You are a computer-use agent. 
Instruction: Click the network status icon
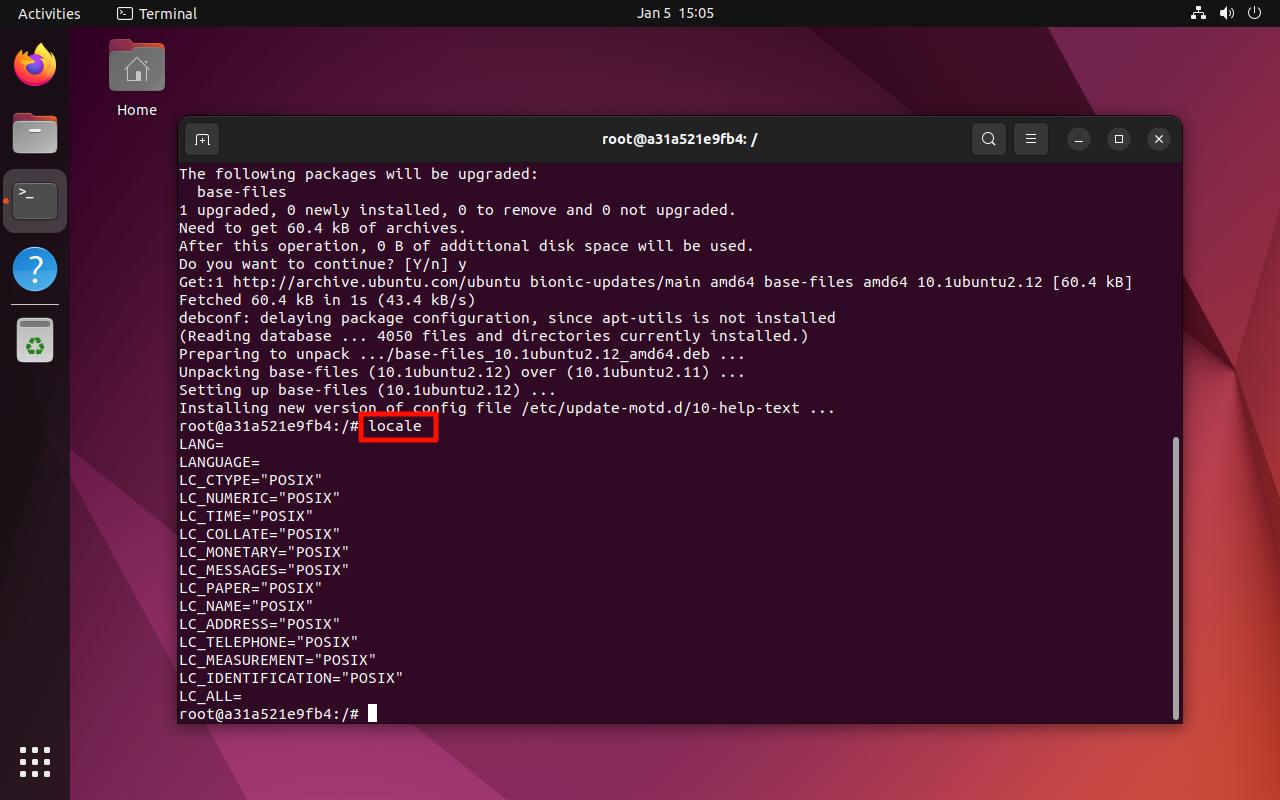pyautogui.click(x=1198, y=14)
